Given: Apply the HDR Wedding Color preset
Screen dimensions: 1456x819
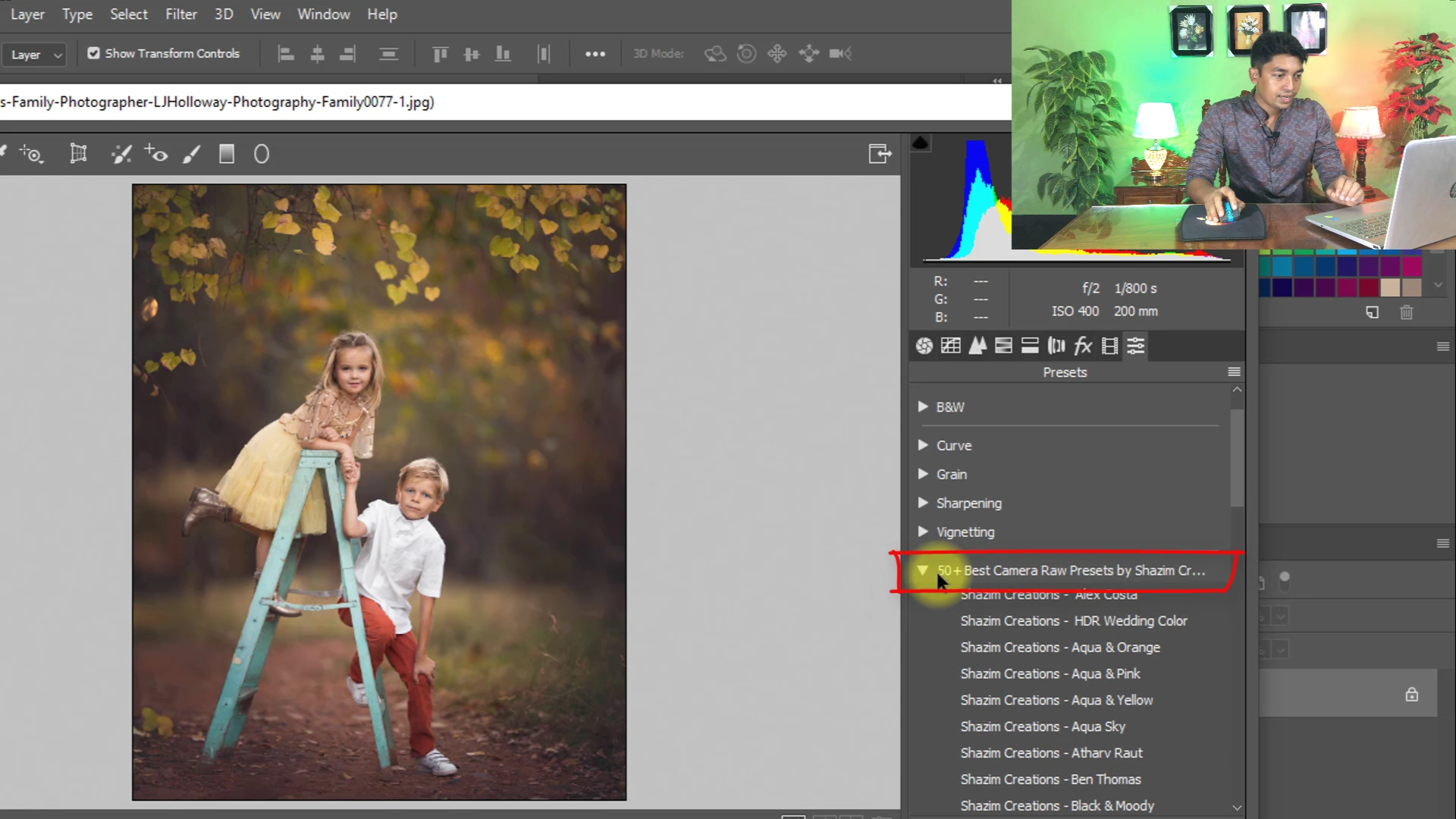Looking at the screenshot, I should coord(1073,620).
